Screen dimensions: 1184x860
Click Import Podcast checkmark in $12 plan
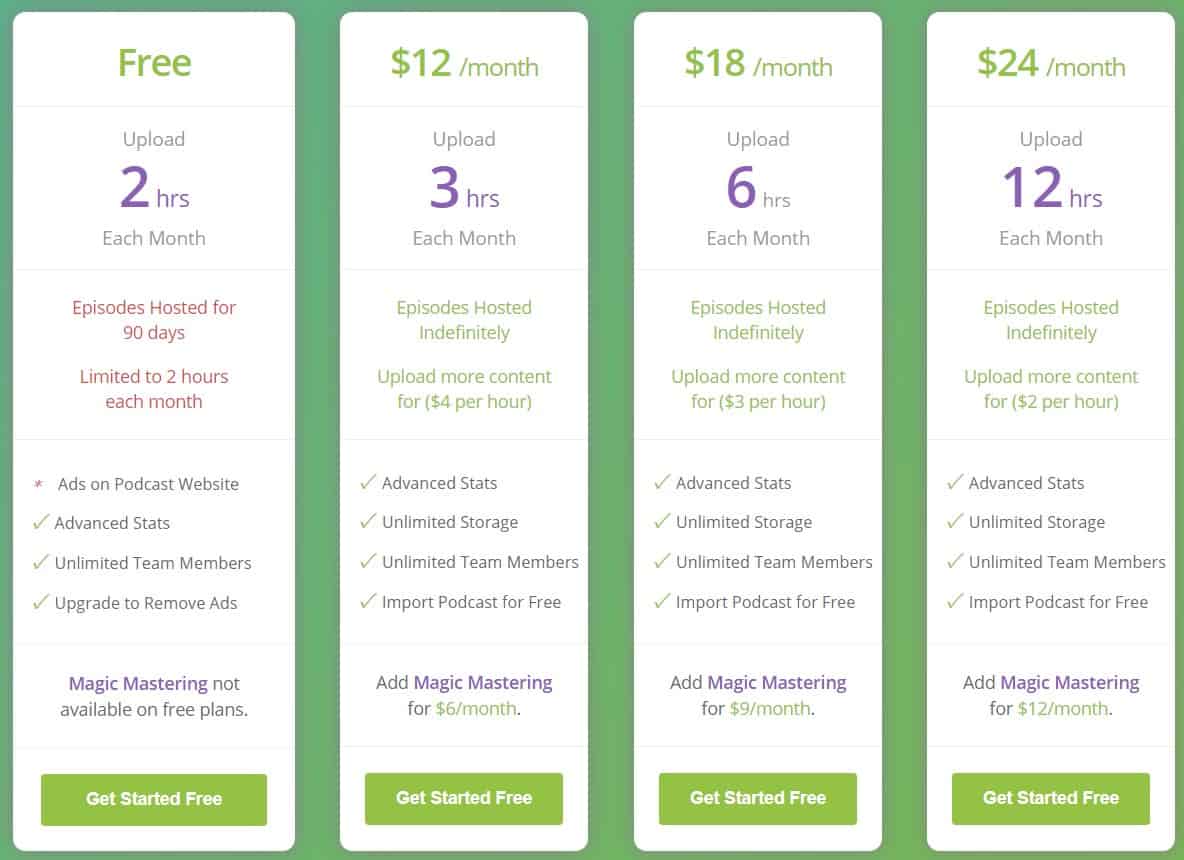pyautogui.click(x=368, y=601)
